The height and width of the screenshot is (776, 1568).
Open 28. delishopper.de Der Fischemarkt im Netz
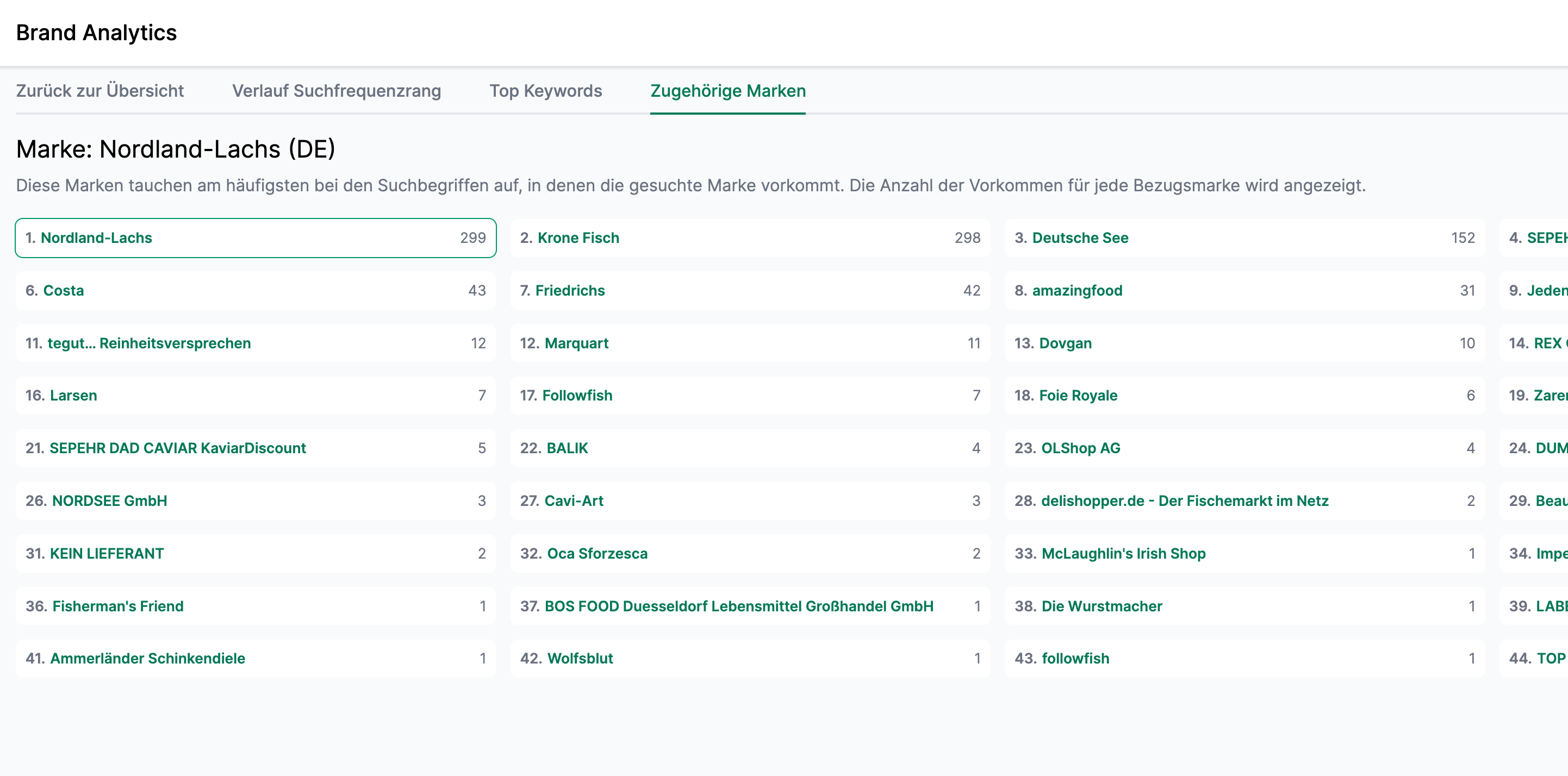(x=1244, y=501)
